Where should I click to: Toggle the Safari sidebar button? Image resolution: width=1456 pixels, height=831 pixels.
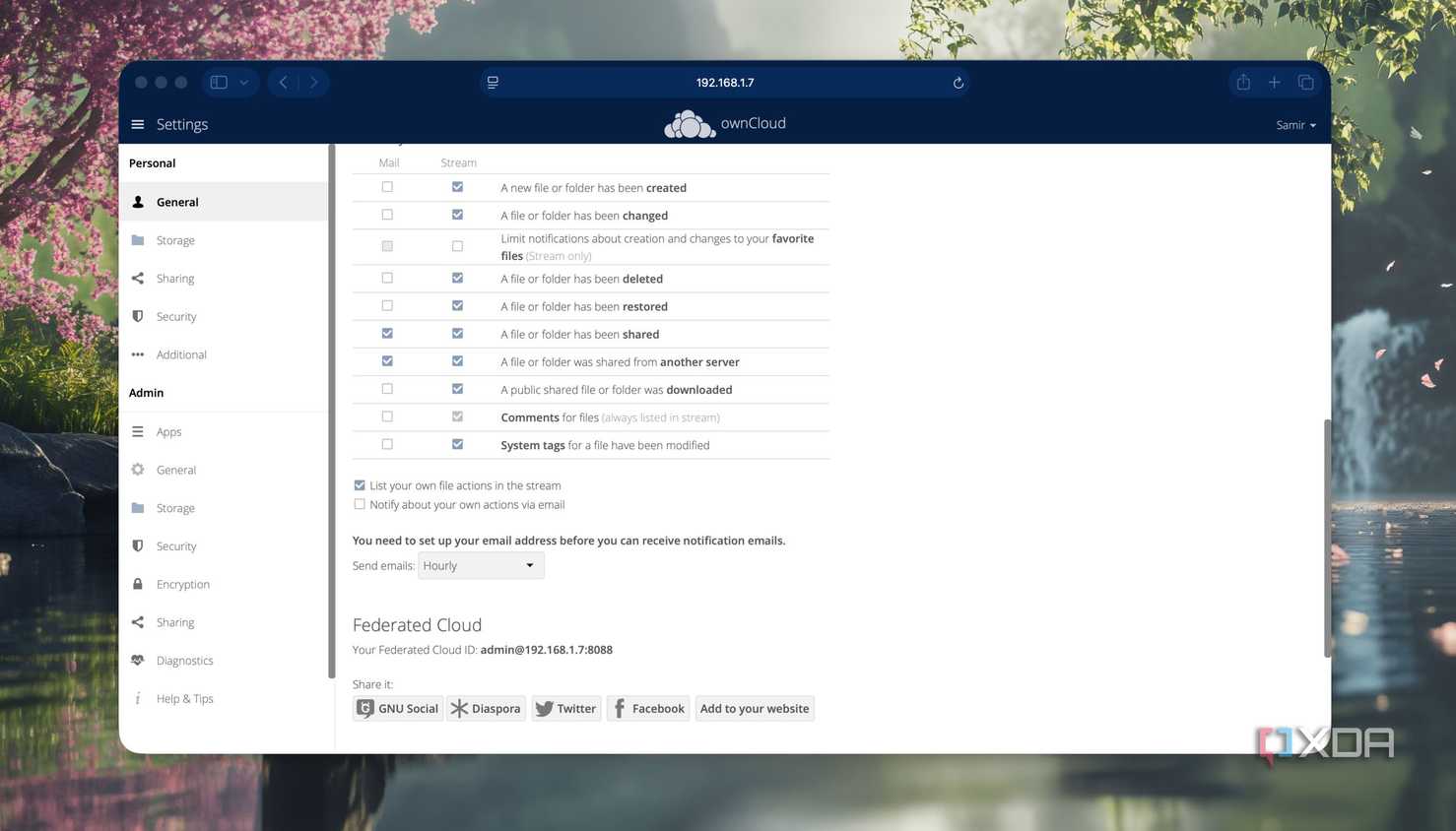coord(219,83)
